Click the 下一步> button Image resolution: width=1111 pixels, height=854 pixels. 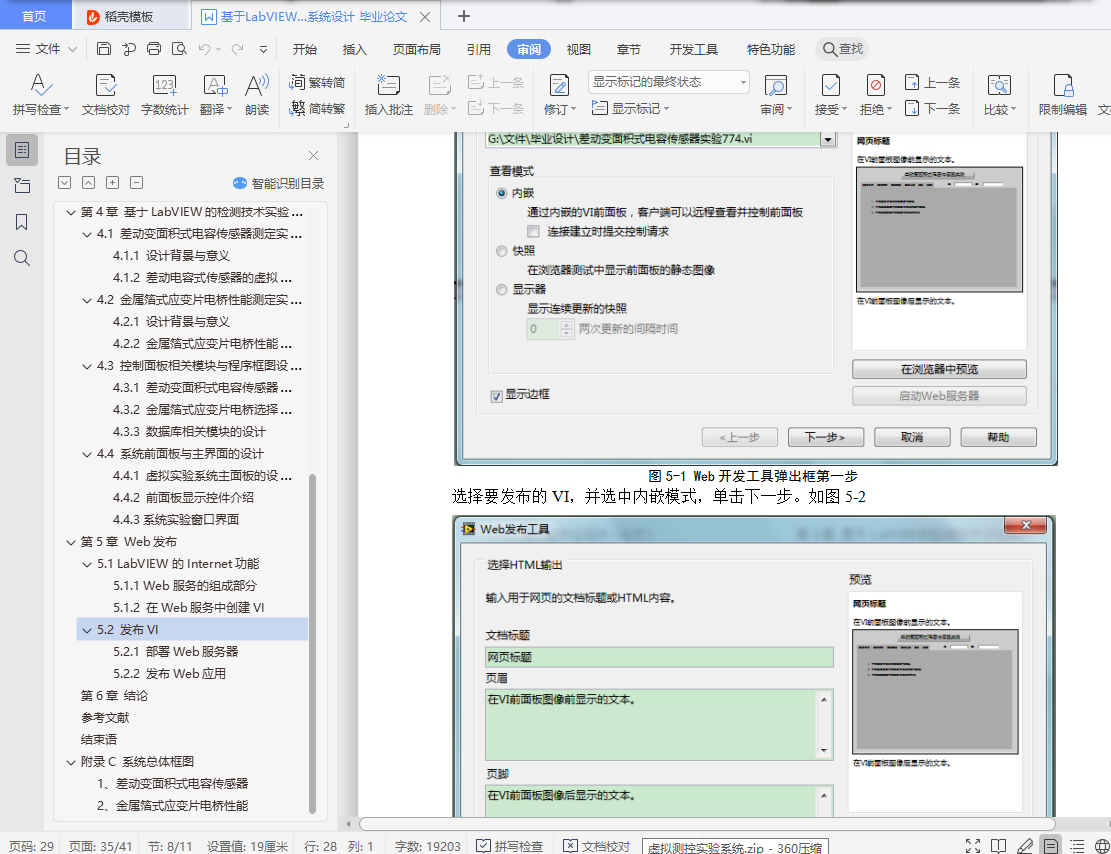(x=825, y=437)
